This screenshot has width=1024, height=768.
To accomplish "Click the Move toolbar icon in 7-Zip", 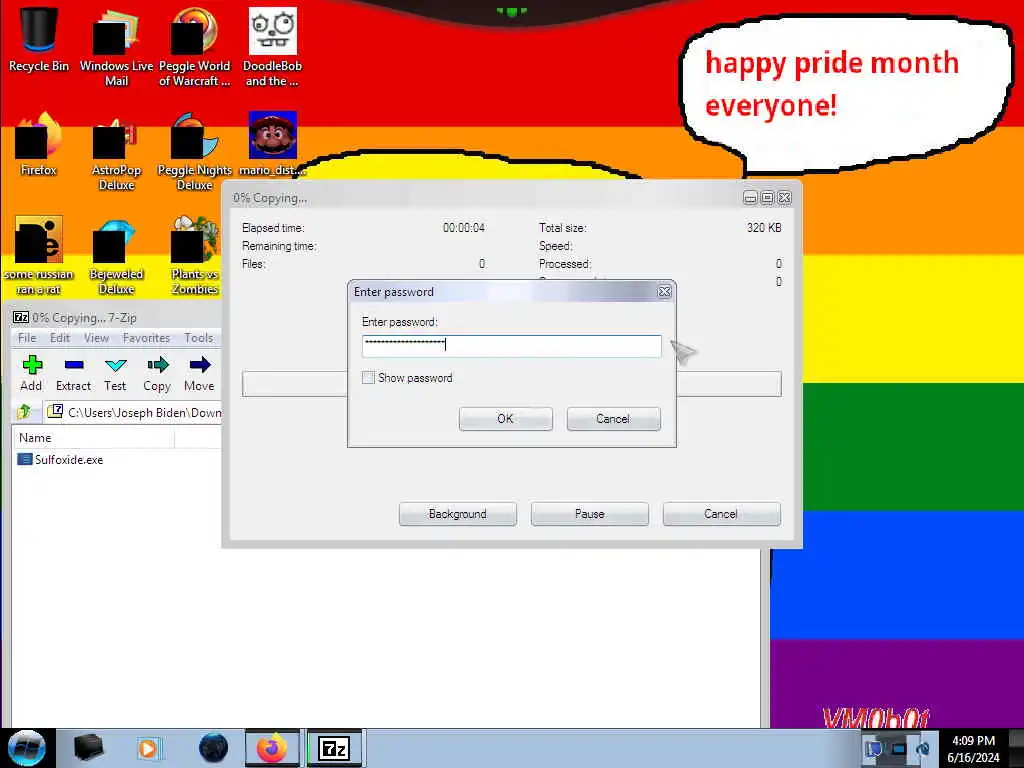I will click(x=199, y=373).
